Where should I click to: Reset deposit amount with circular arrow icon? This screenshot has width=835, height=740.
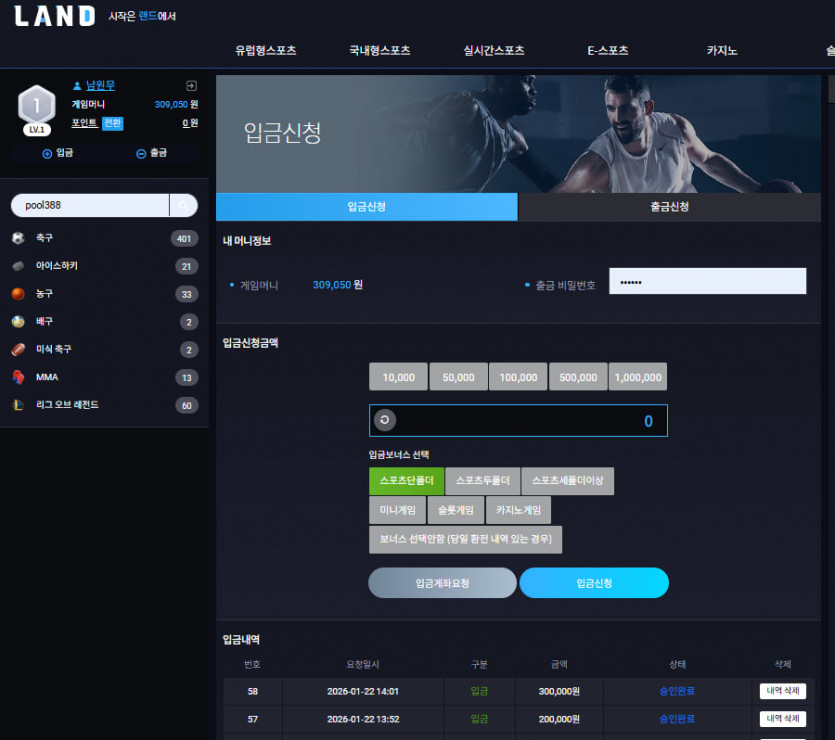[384, 420]
